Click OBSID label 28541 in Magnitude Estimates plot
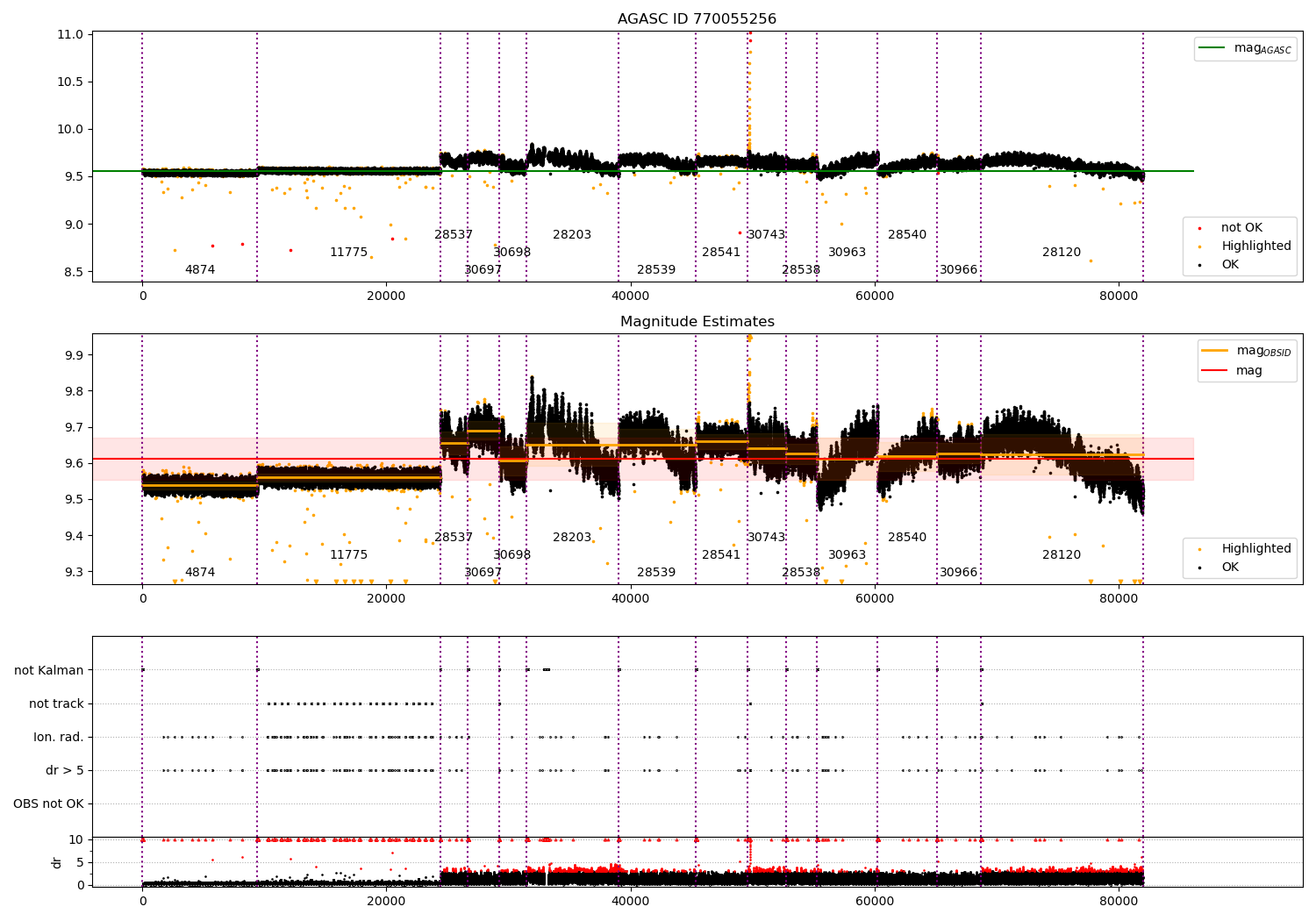The height and width of the screenshot is (921, 1316). point(721,554)
